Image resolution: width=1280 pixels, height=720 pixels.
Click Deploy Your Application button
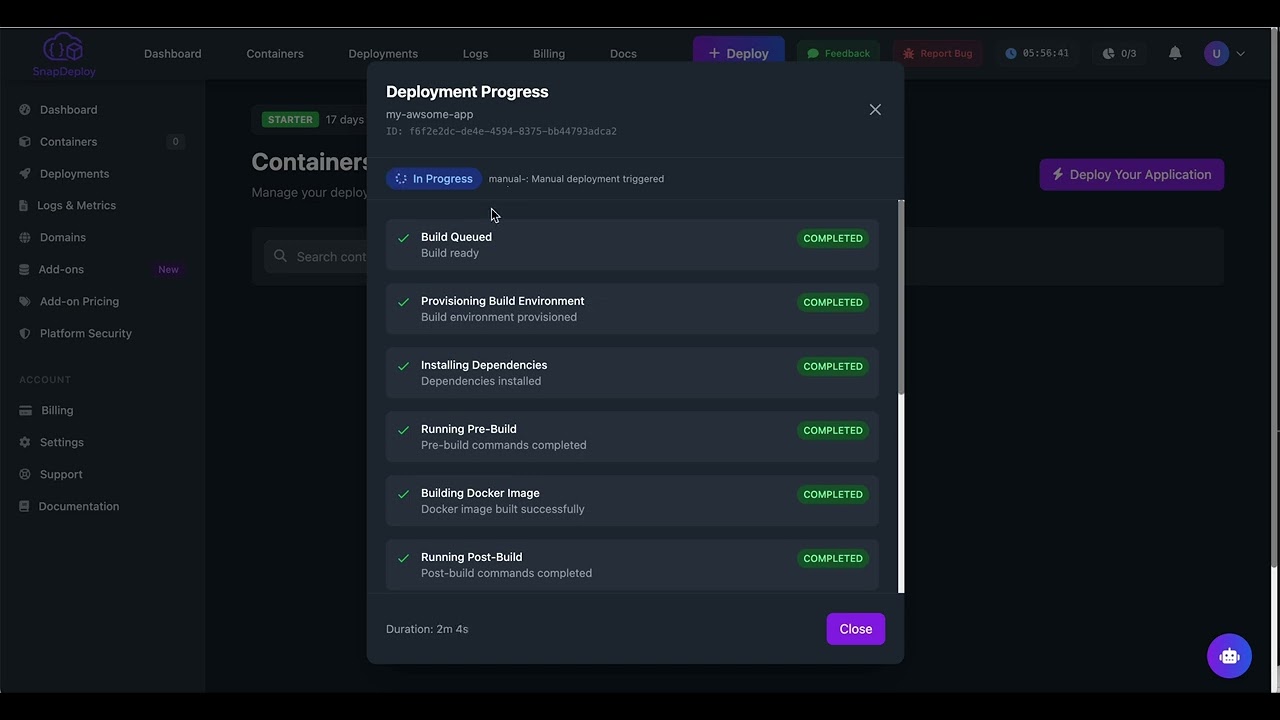click(1131, 174)
